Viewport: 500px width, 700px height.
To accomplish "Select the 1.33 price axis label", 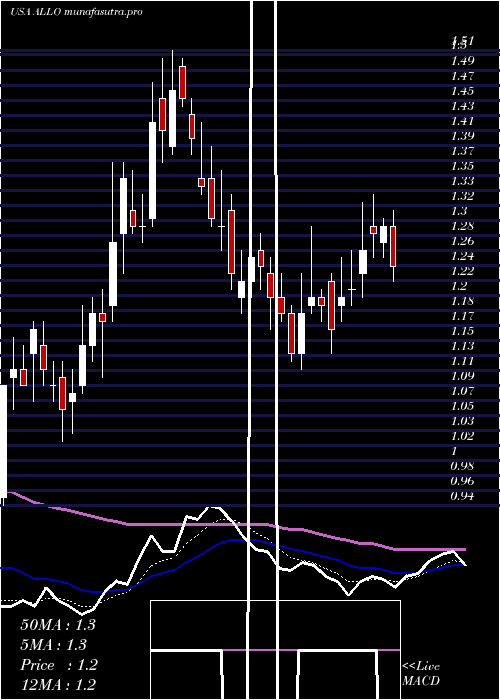I will [462, 181].
